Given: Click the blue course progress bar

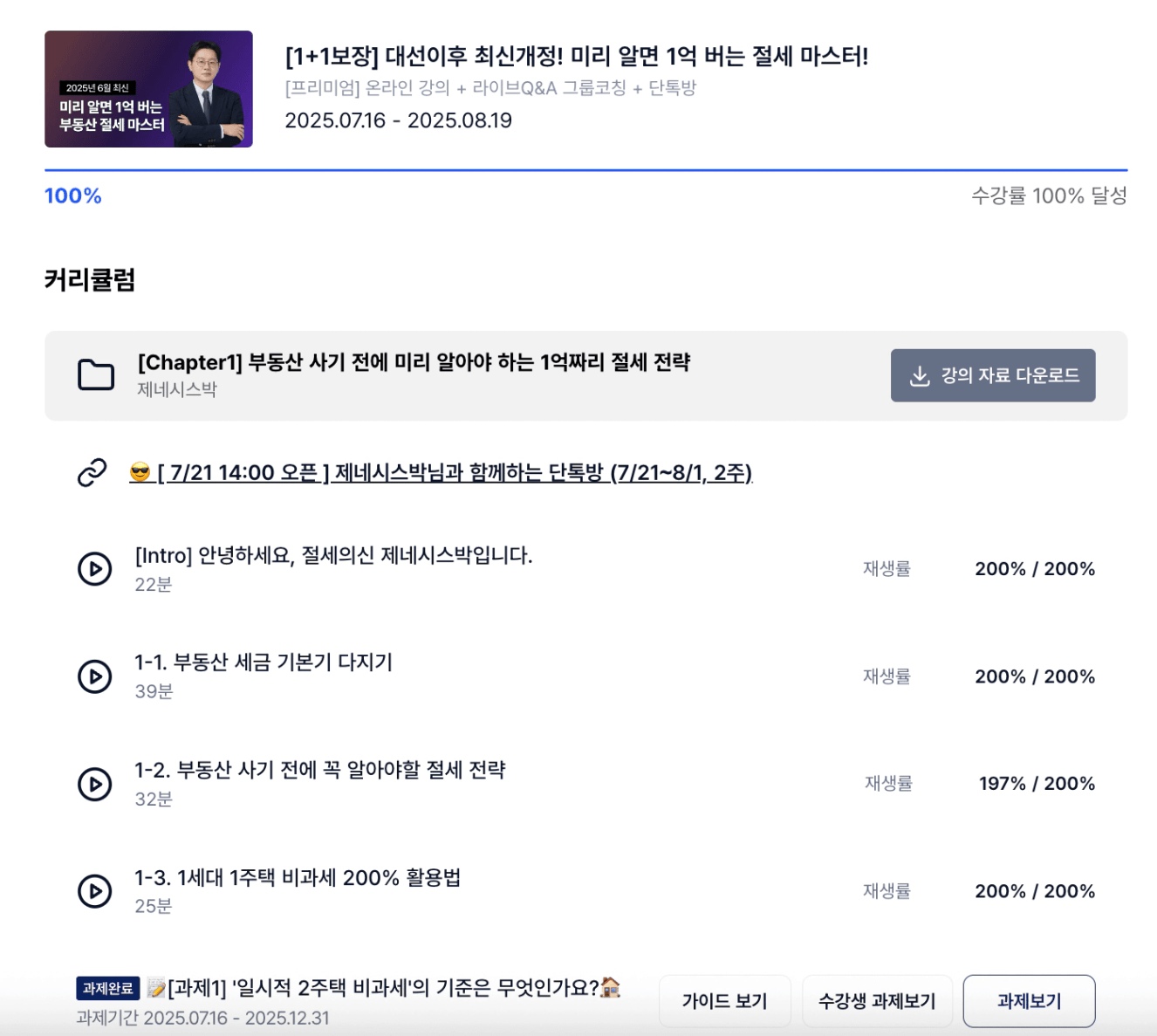Looking at the screenshot, I should [x=586, y=170].
